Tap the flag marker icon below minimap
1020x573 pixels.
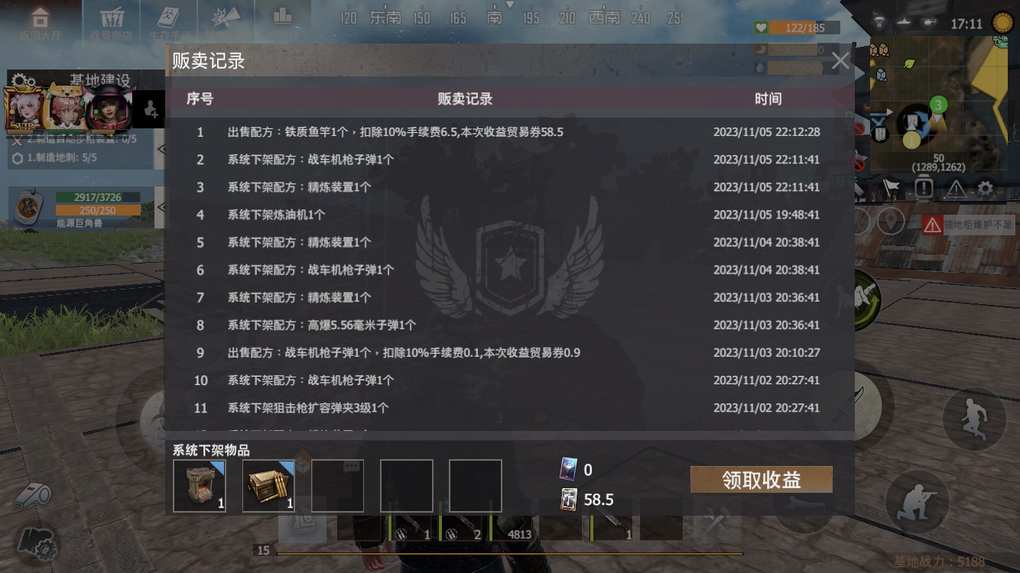(x=891, y=189)
